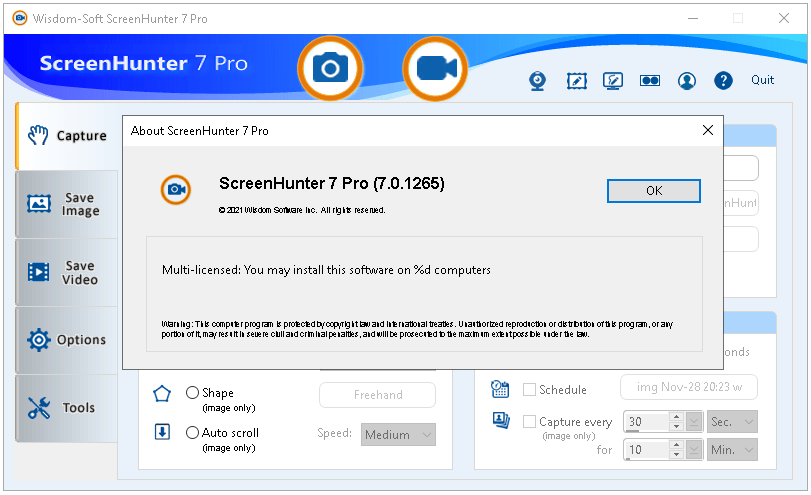The image size is (811, 495).
Task: Go to the Options tab
Action: click(x=67, y=340)
